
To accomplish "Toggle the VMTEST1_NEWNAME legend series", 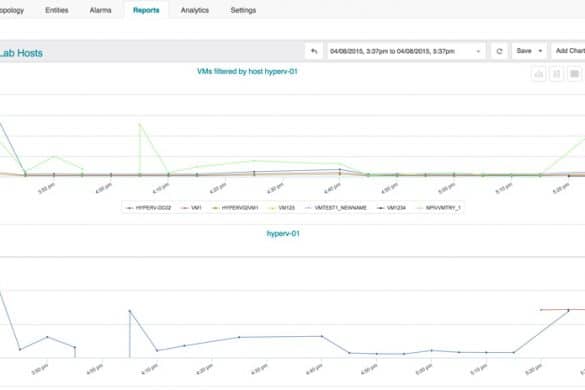I will (x=336, y=208).
